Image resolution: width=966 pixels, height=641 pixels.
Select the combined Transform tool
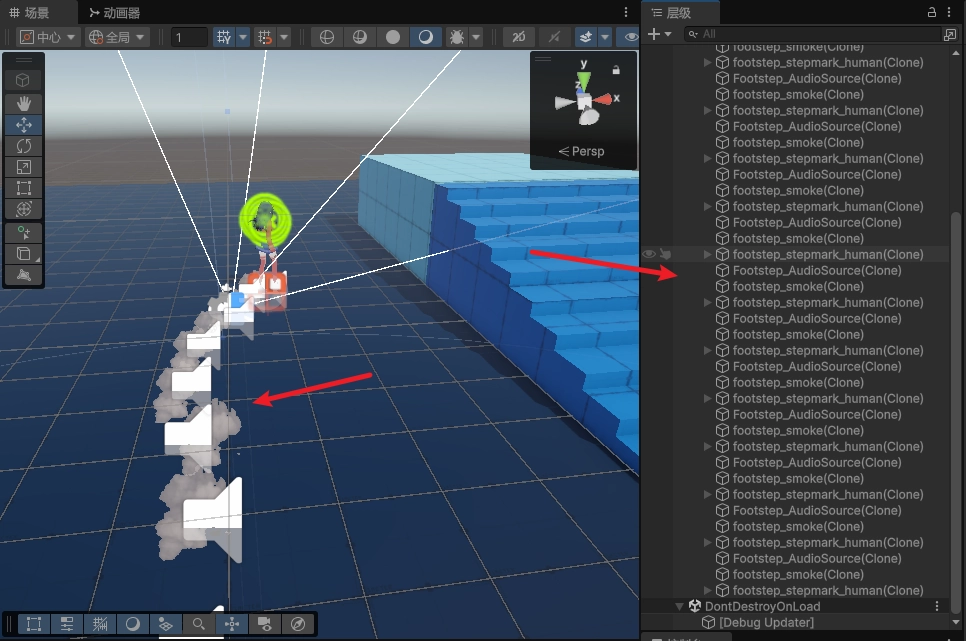(x=23, y=209)
